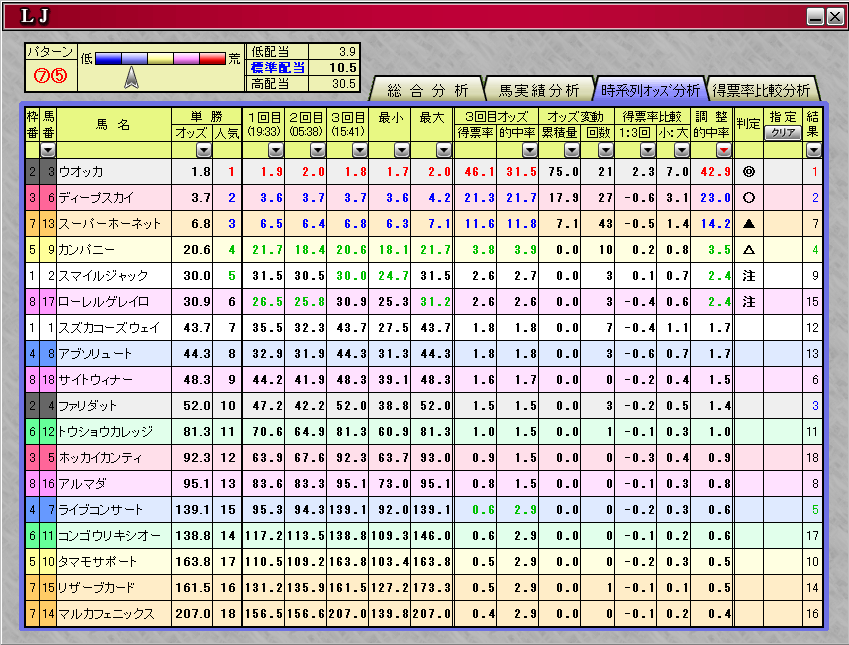The height and width of the screenshot is (645, 849).
Task: Select the horse name スーパーホーネット
Action: pyautogui.click(x=109, y=224)
